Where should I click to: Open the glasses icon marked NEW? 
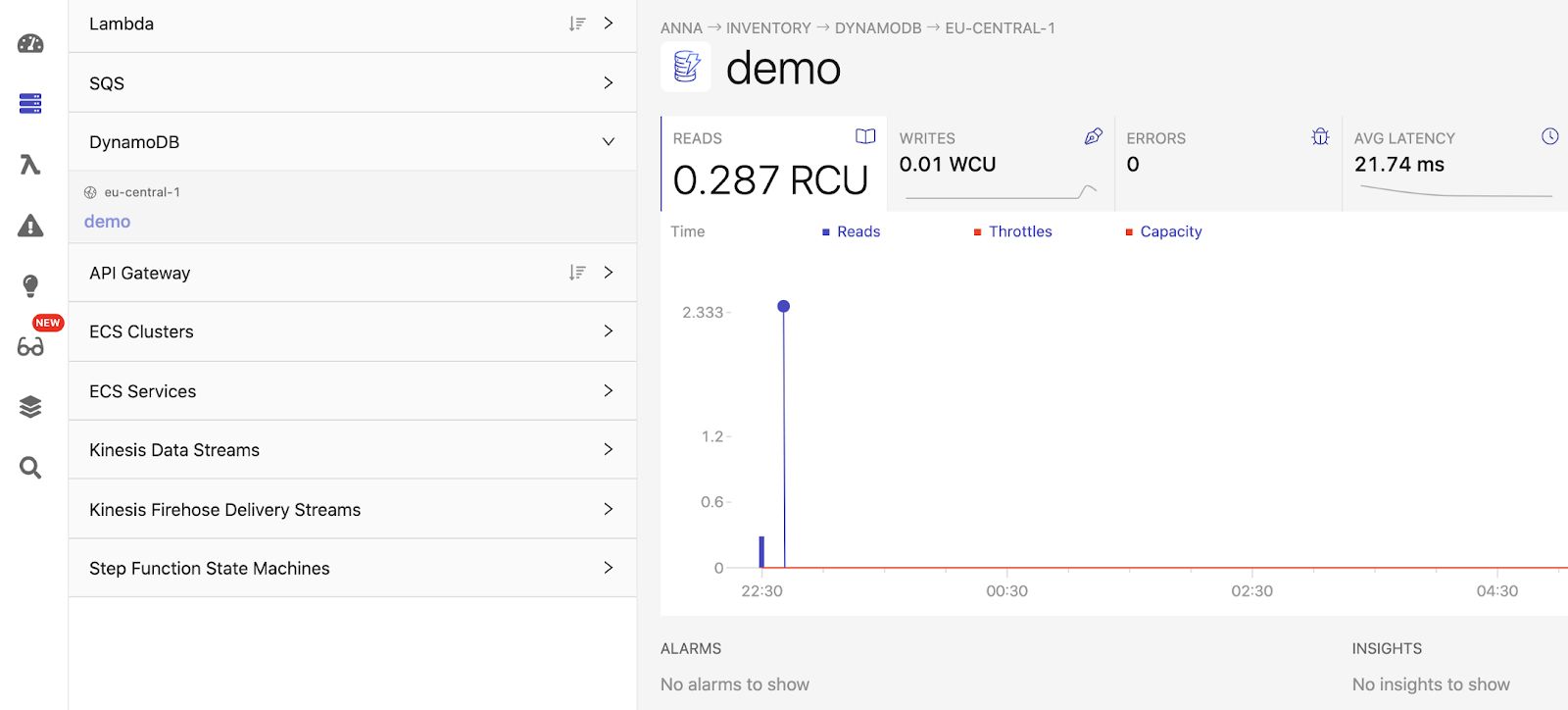point(30,346)
